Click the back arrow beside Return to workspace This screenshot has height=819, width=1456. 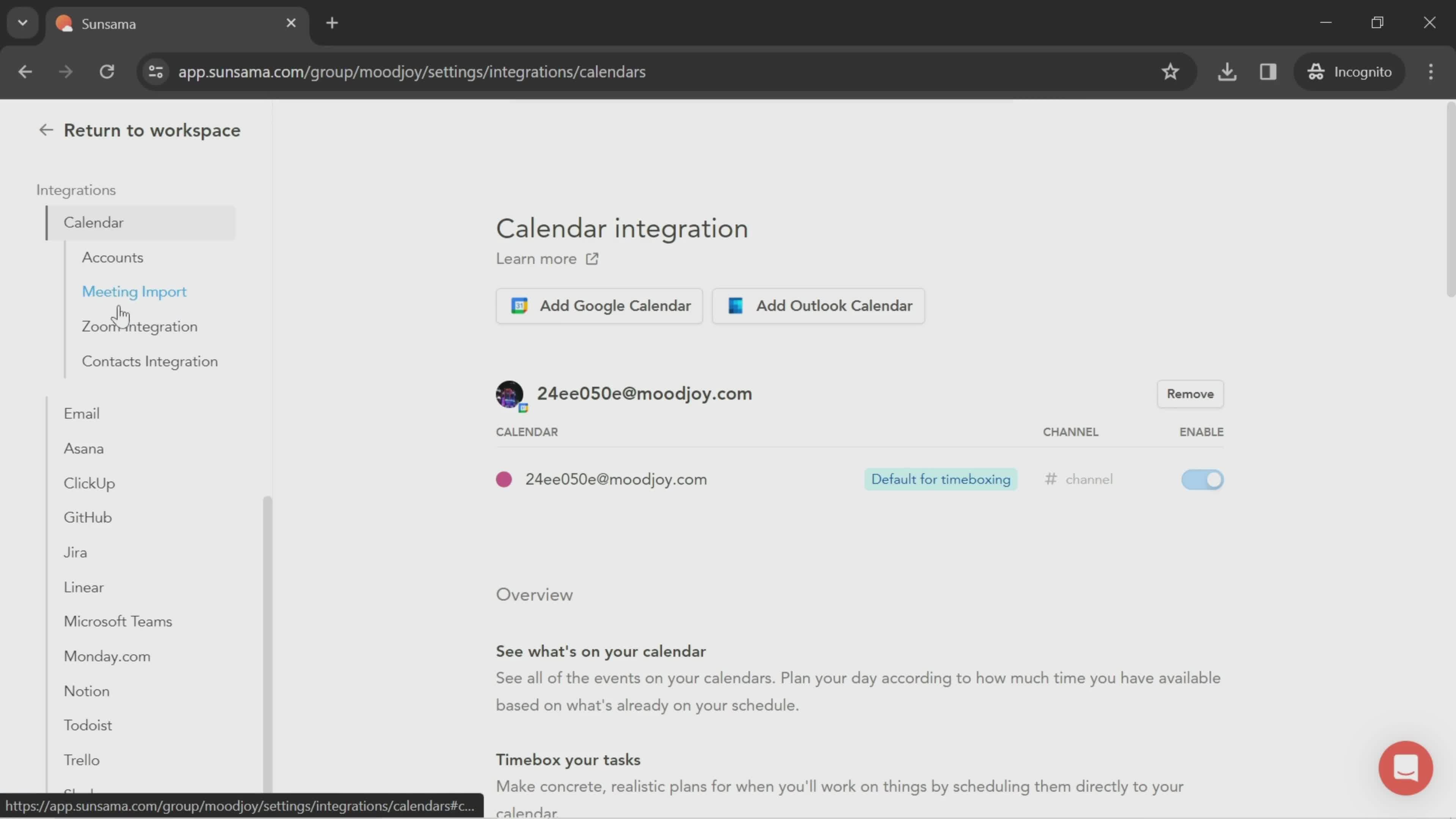[x=46, y=130]
